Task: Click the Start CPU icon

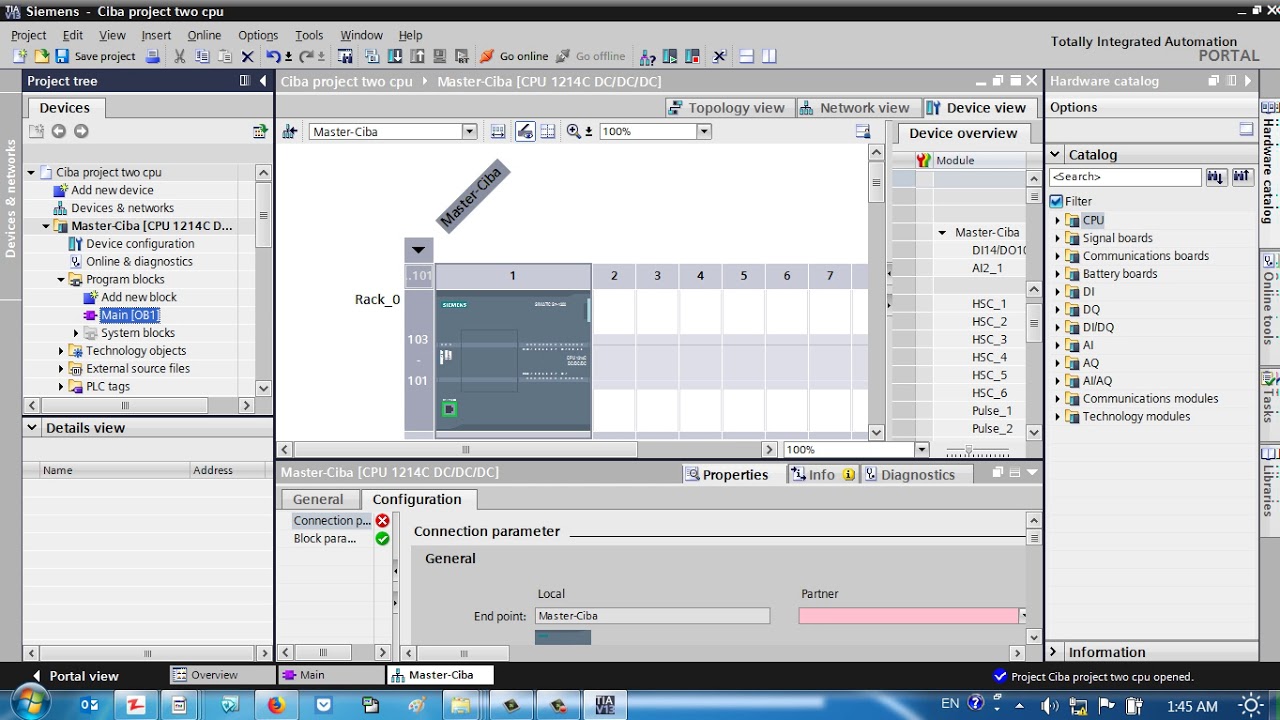Action: (670, 57)
